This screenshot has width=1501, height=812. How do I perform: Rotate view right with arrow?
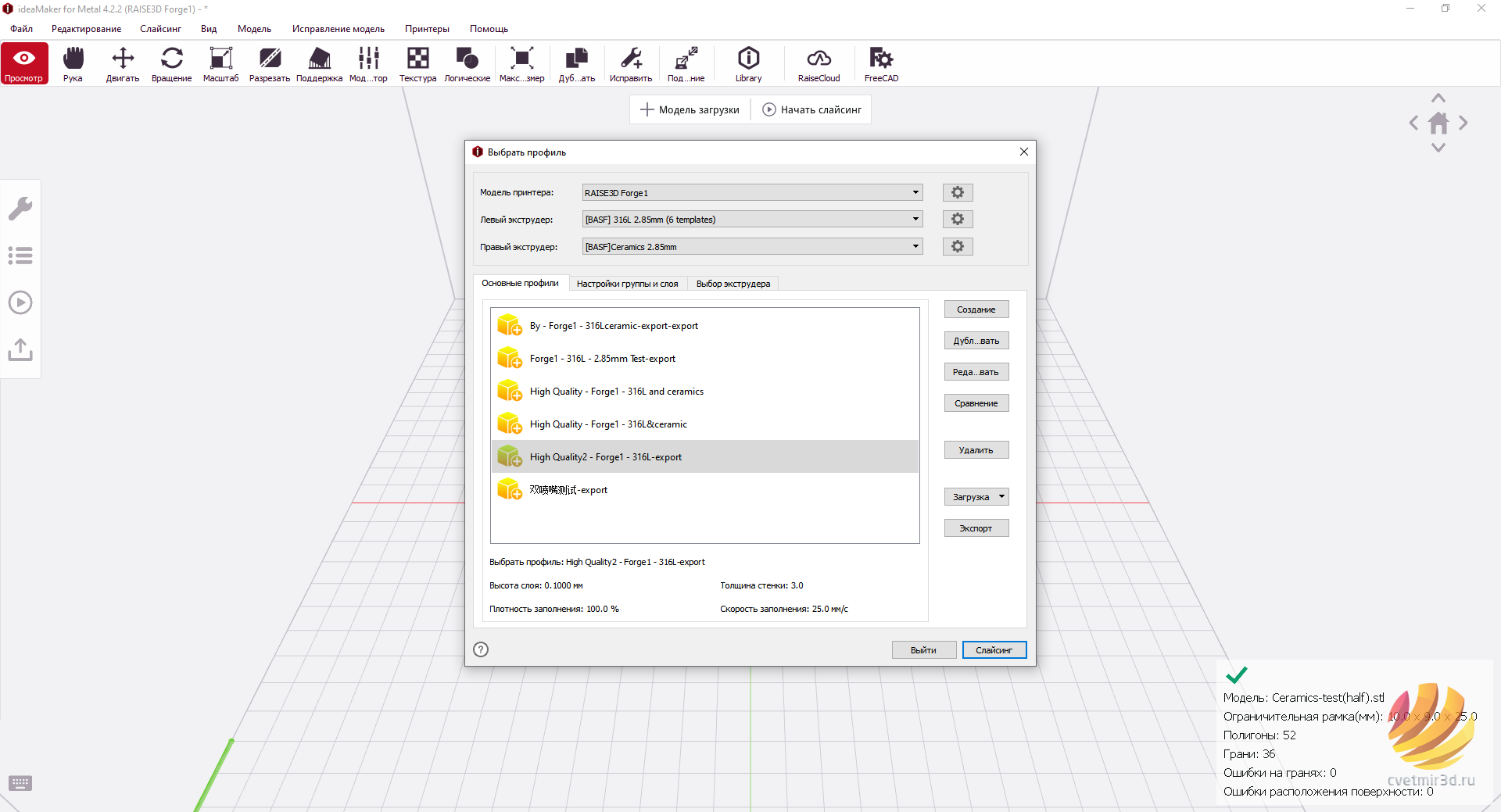pos(1463,123)
